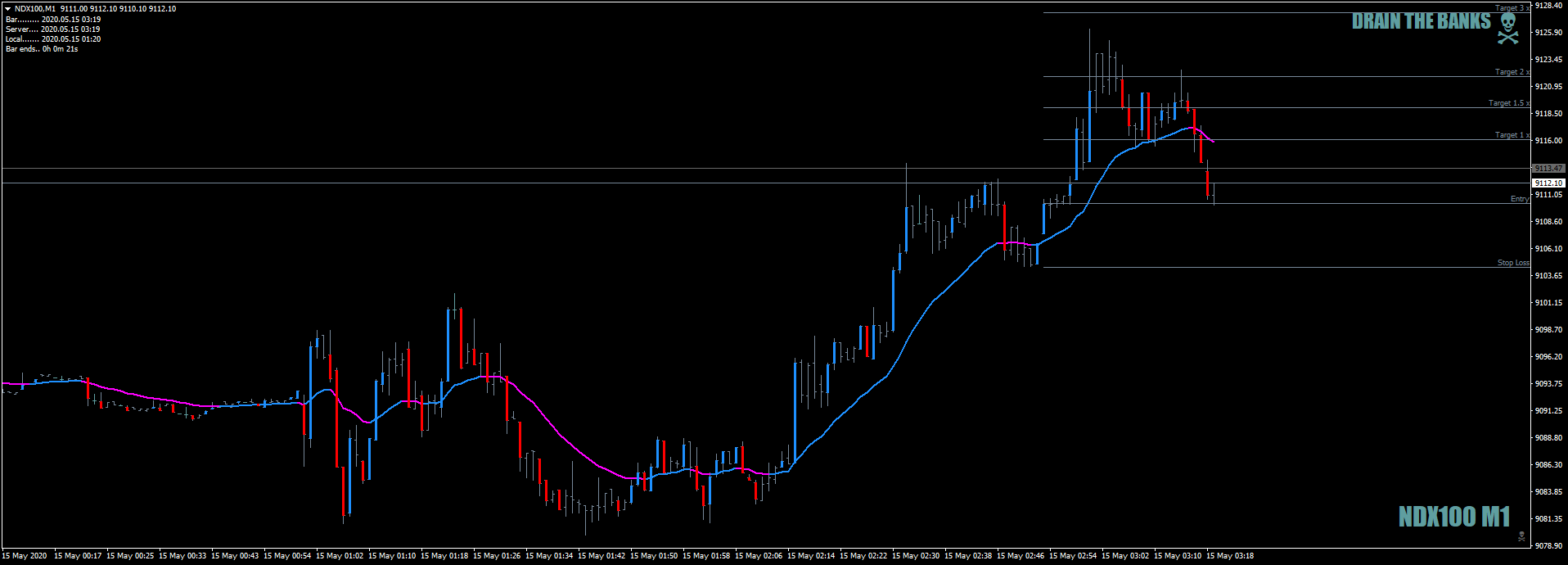The image size is (1568, 565).
Task: Select the 'Entry' line label
Action: click(1520, 199)
